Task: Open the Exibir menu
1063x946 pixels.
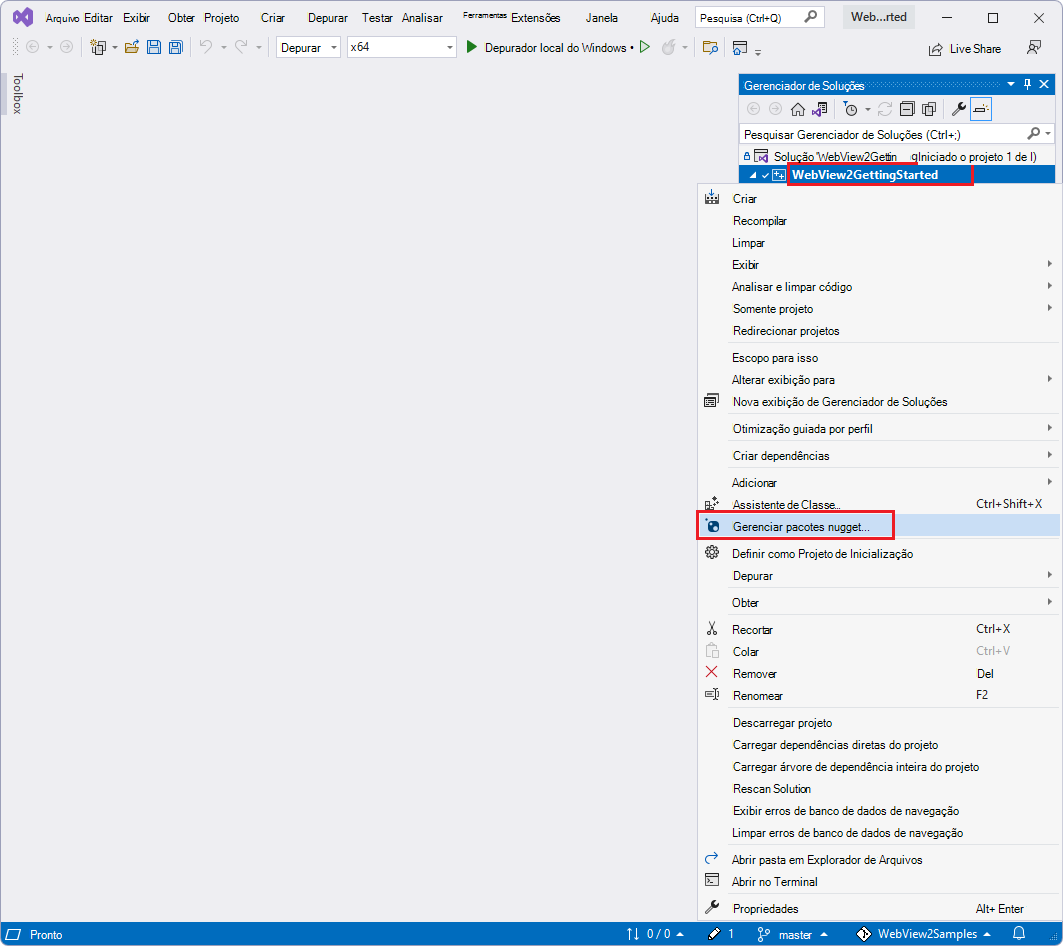Action: pyautogui.click(x=137, y=17)
